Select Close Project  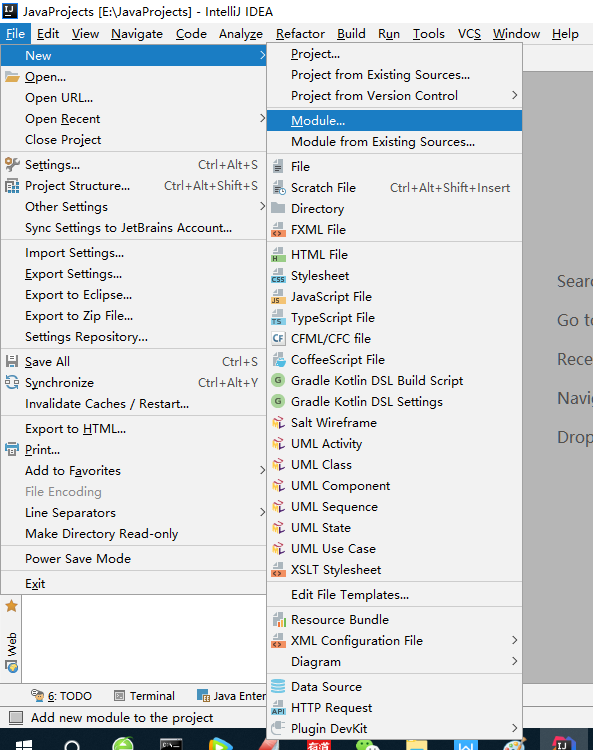click(133, 140)
